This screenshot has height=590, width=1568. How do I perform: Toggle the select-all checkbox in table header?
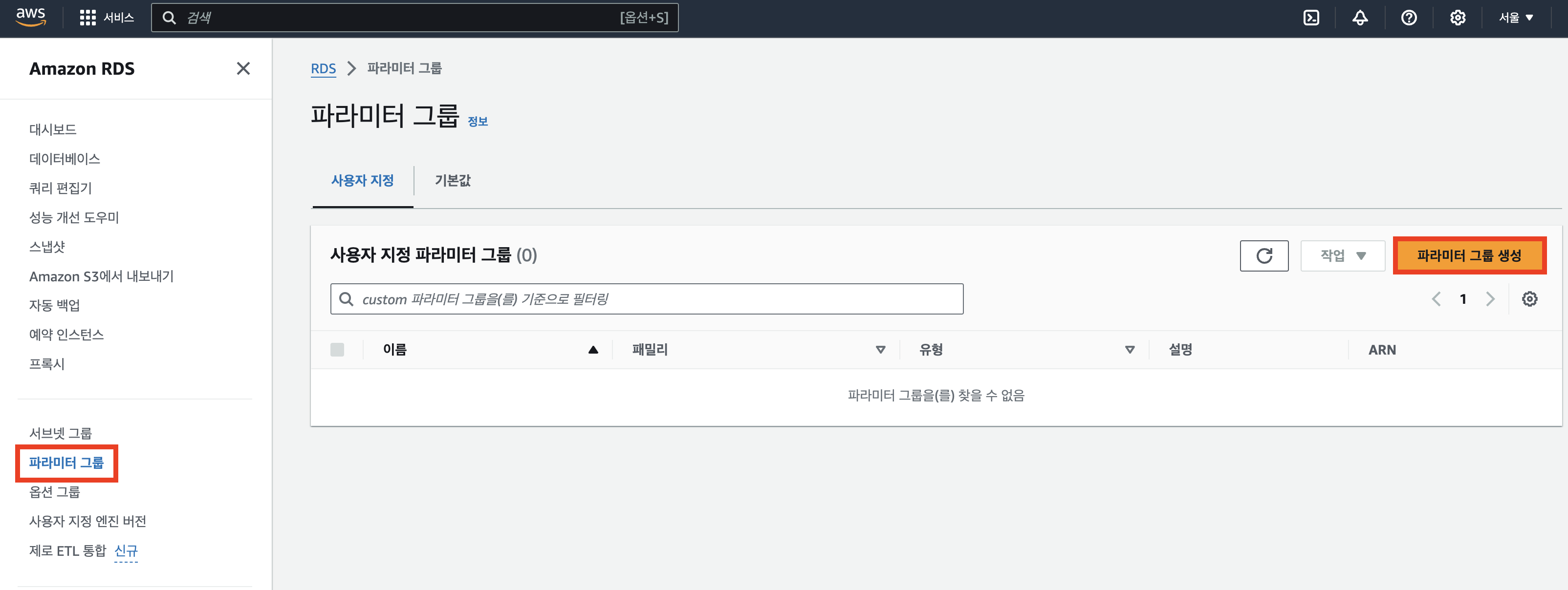(337, 350)
